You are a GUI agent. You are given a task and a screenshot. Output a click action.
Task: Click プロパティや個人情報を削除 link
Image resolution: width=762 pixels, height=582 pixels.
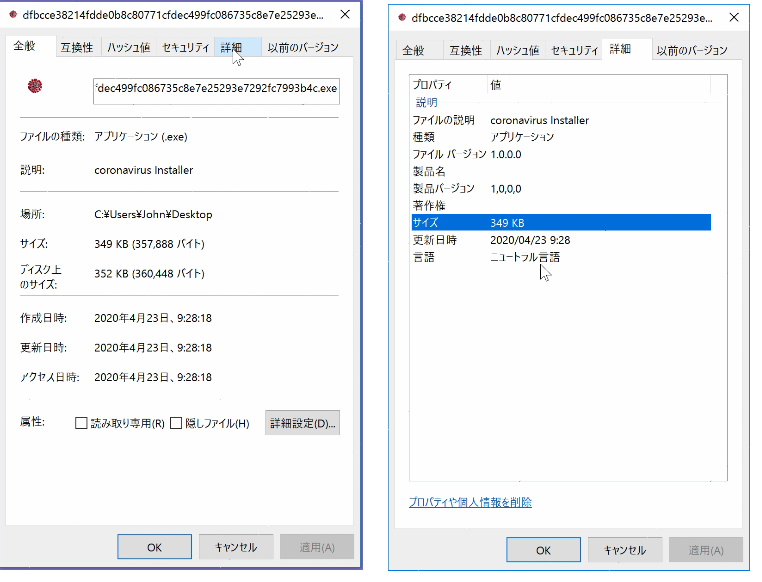pyautogui.click(x=470, y=502)
